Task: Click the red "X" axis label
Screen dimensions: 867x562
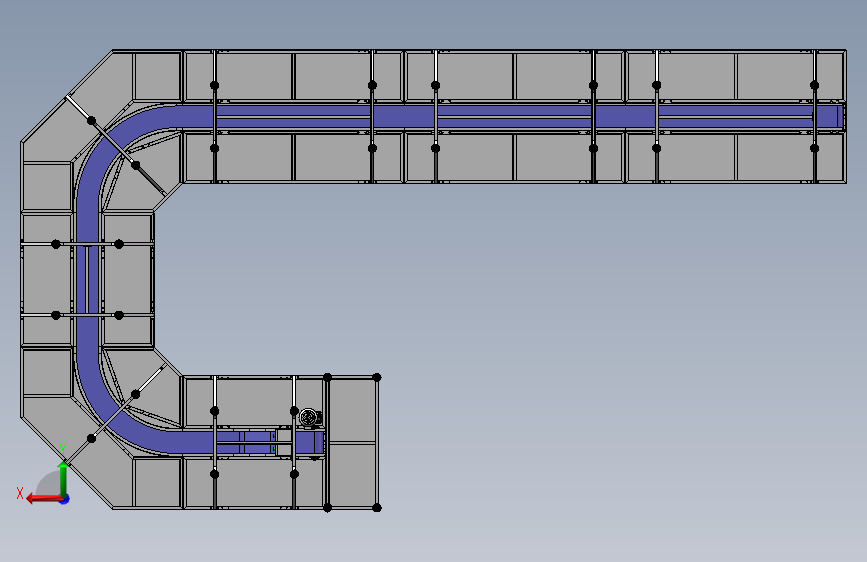Action: [x=20, y=493]
